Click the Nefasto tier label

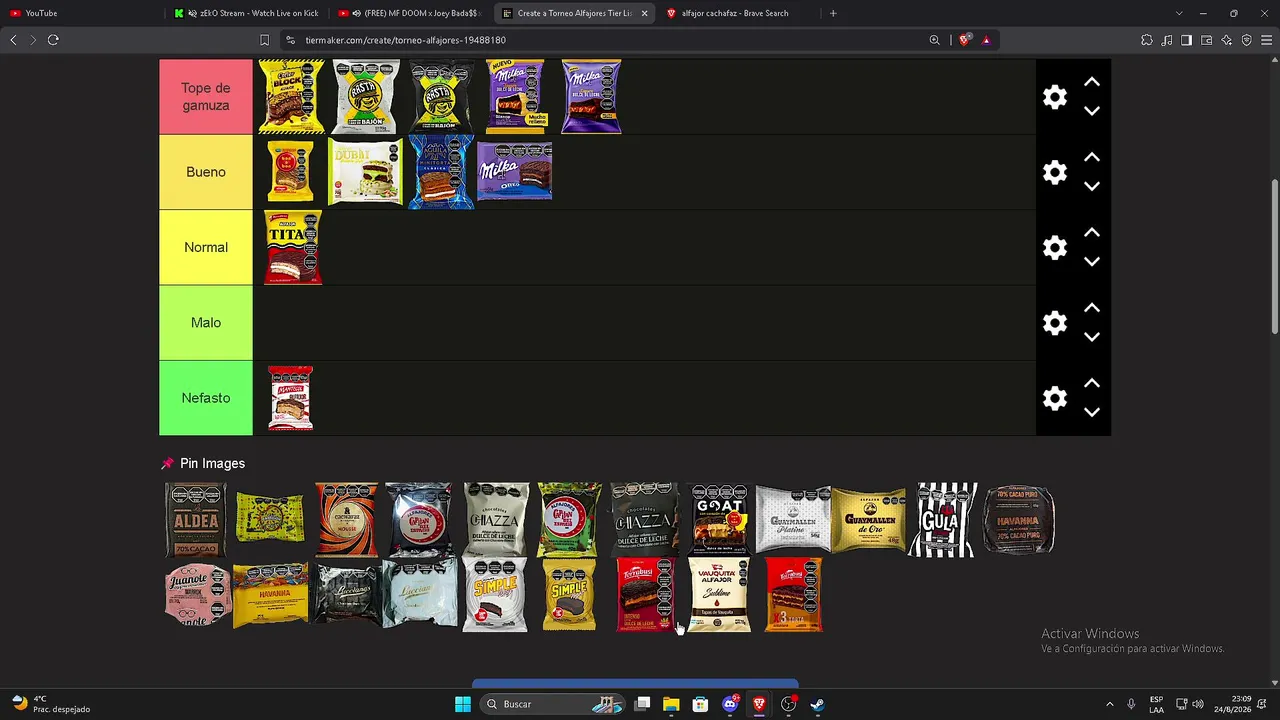pos(206,398)
